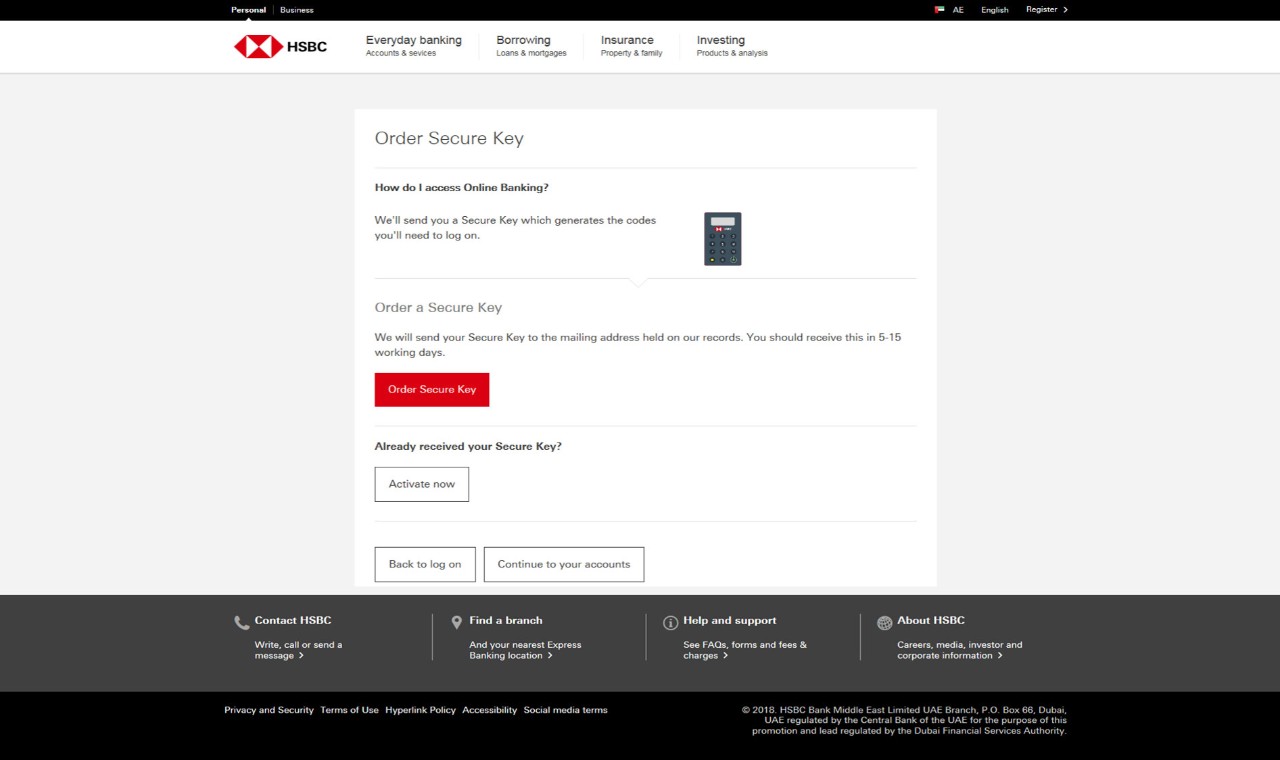Viewport: 1280px width, 760px height.
Task: Open the Borrowing menu
Action: pos(531,46)
